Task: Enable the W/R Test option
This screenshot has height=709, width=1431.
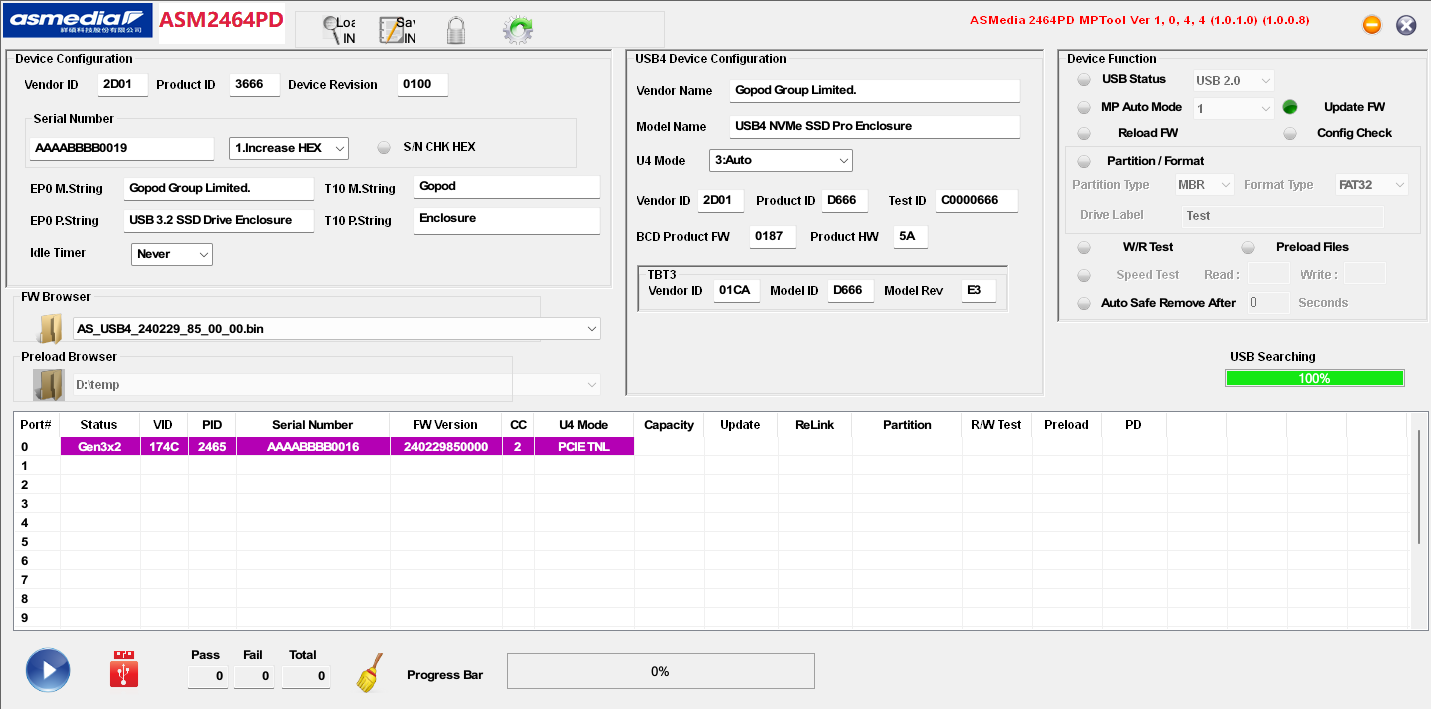Action: pyautogui.click(x=1084, y=247)
